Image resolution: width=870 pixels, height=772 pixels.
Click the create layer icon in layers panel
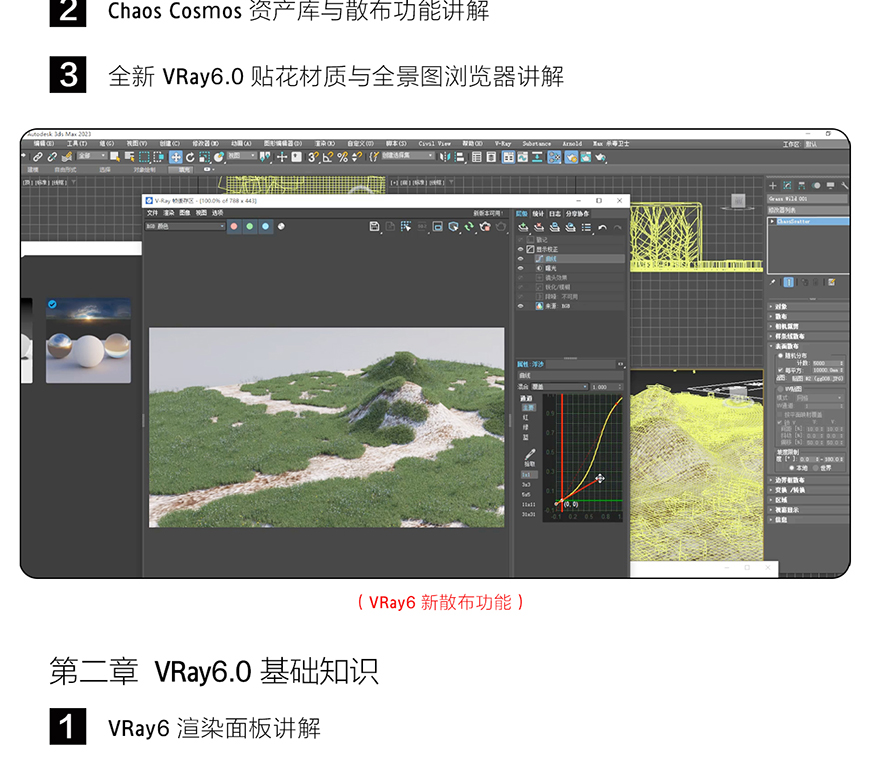coord(523,228)
